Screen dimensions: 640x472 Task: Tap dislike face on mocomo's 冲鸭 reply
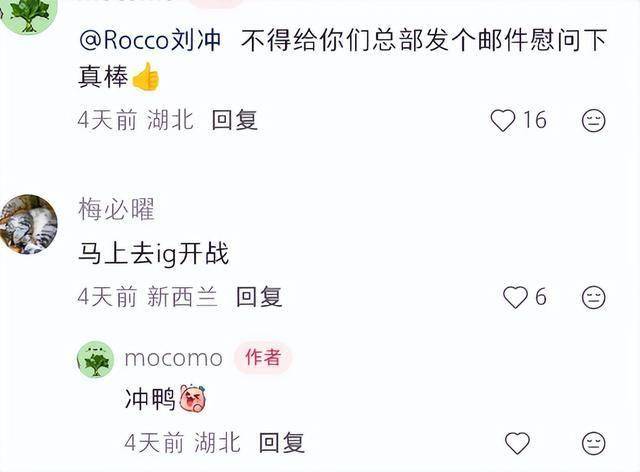[x=593, y=443]
